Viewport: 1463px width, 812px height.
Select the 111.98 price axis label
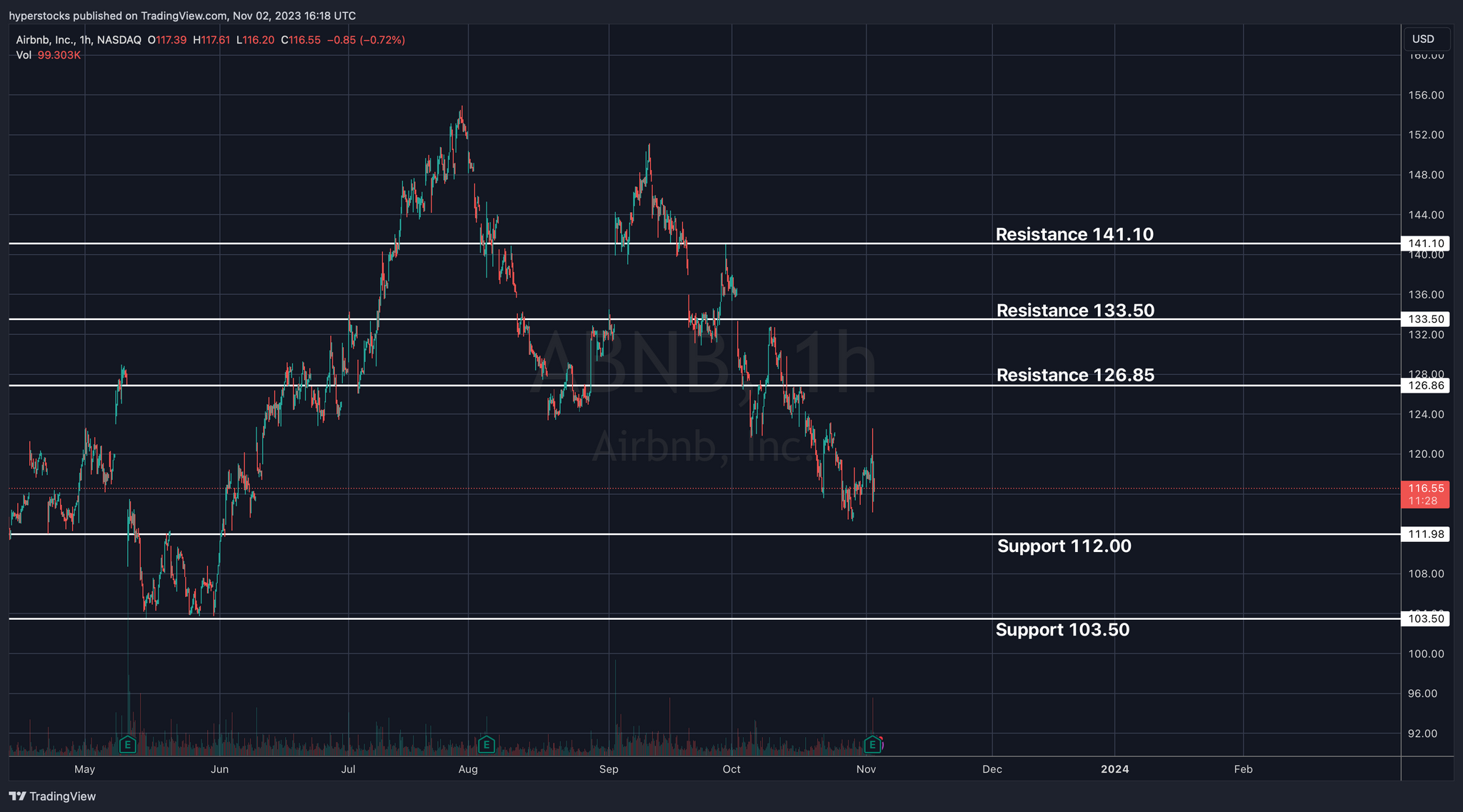pyautogui.click(x=1426, y=534)
